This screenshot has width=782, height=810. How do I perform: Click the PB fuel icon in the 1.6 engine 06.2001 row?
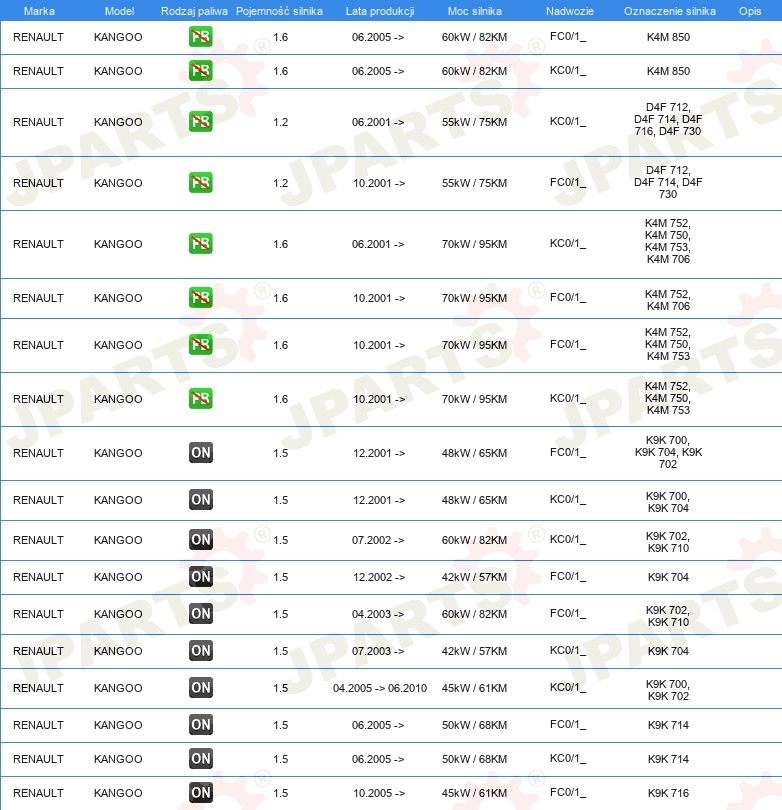tap(200, 244)
